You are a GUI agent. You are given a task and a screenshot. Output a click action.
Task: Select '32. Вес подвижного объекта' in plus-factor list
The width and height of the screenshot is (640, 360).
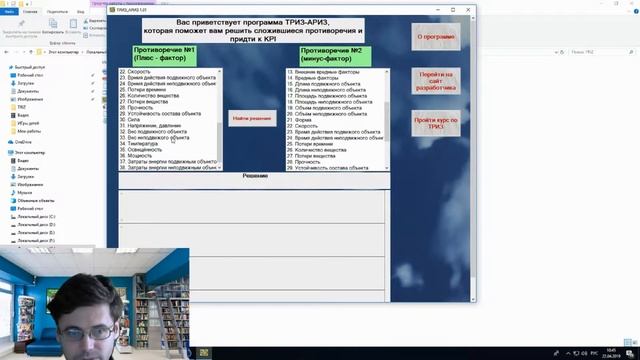153,131
